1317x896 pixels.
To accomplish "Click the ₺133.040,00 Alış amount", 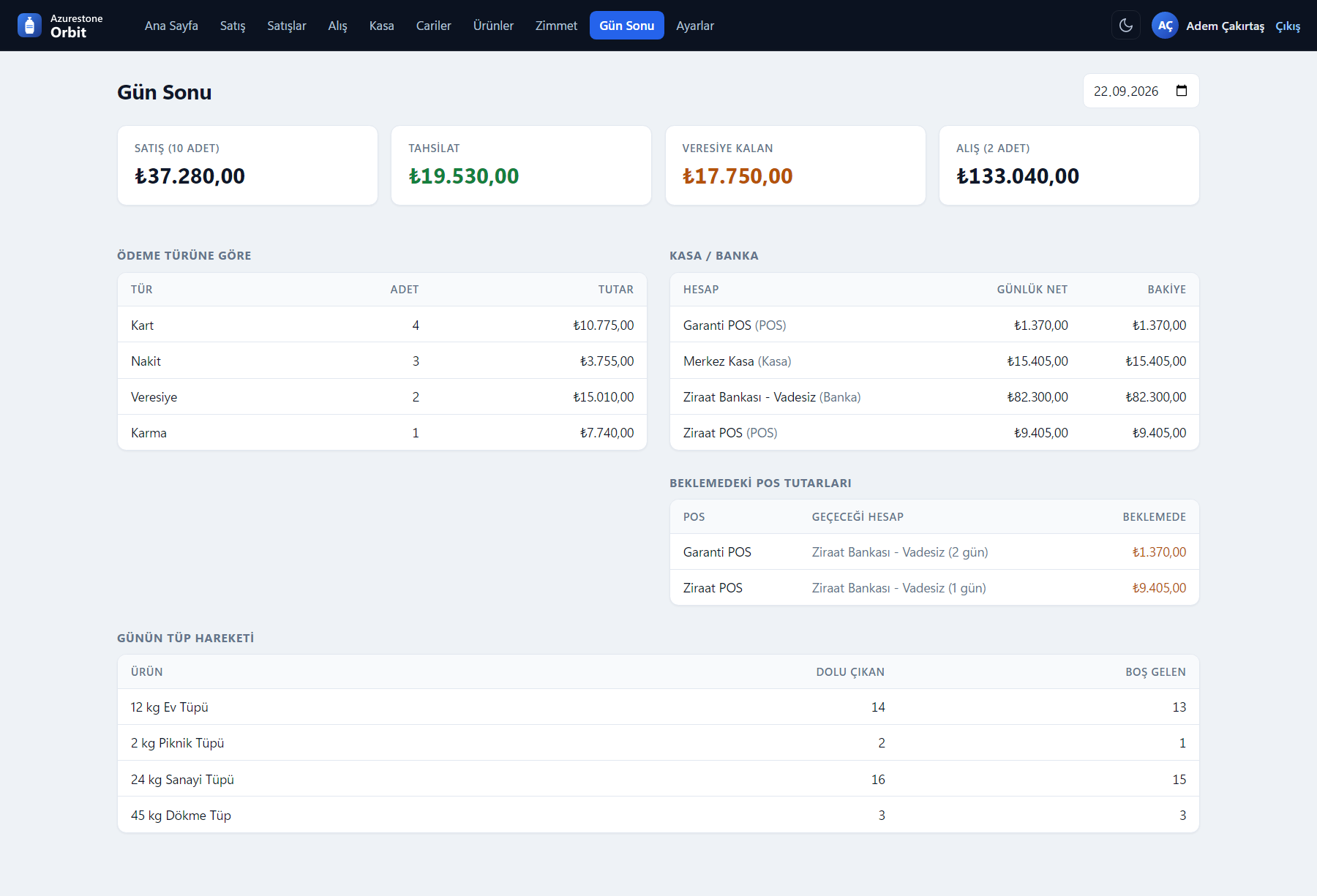I will click(x=1018, y=176).
